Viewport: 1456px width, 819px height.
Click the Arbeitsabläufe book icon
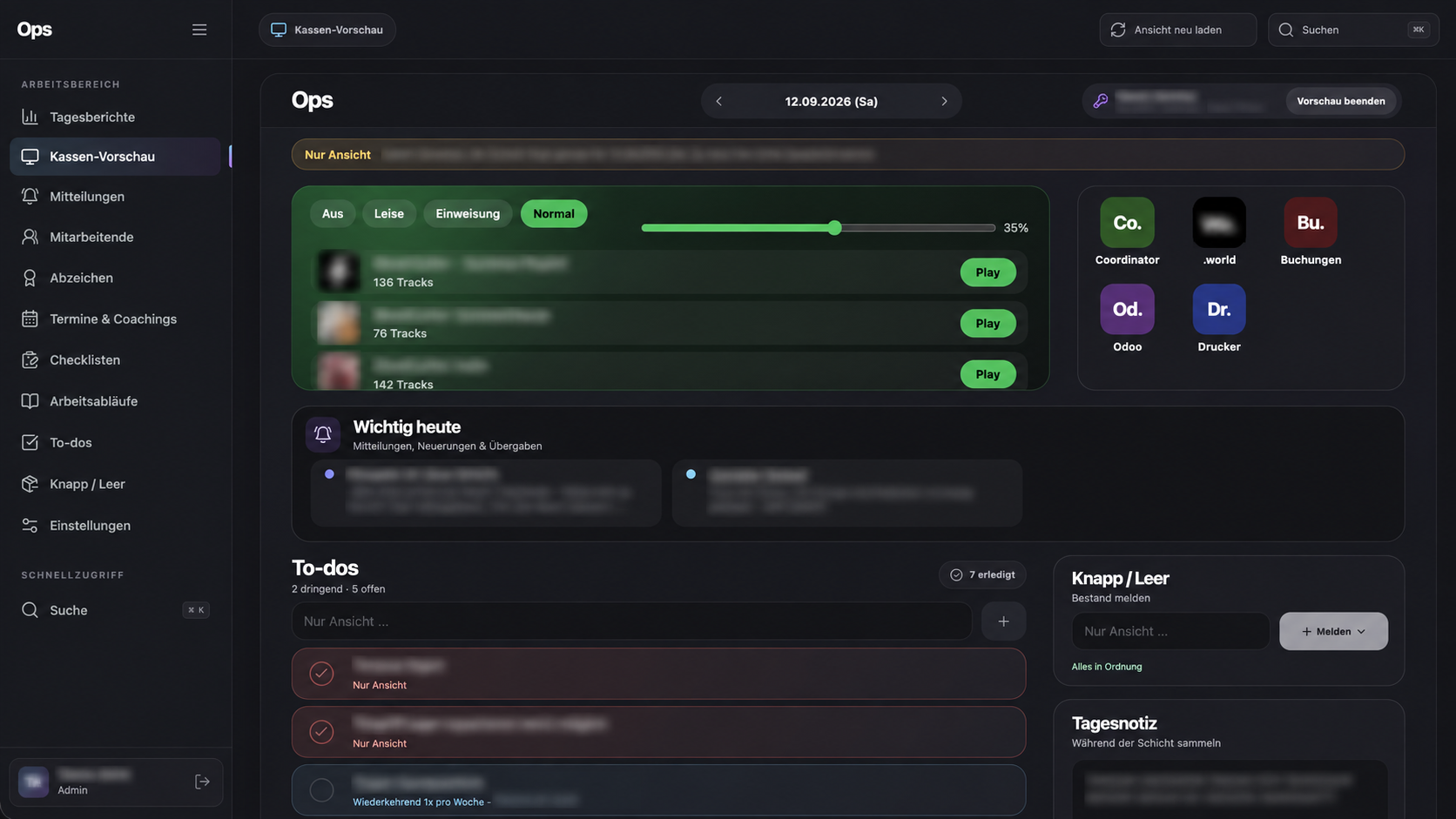30,401
